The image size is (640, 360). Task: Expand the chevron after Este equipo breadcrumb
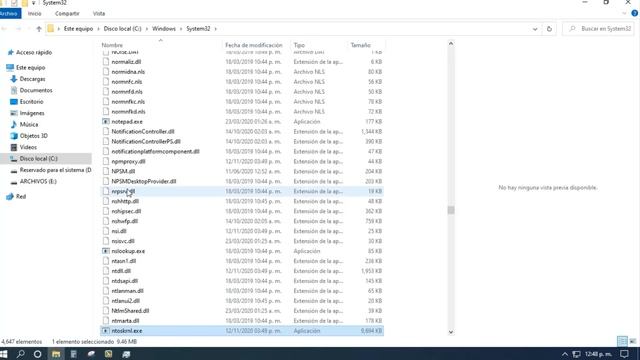click(98, 29)
